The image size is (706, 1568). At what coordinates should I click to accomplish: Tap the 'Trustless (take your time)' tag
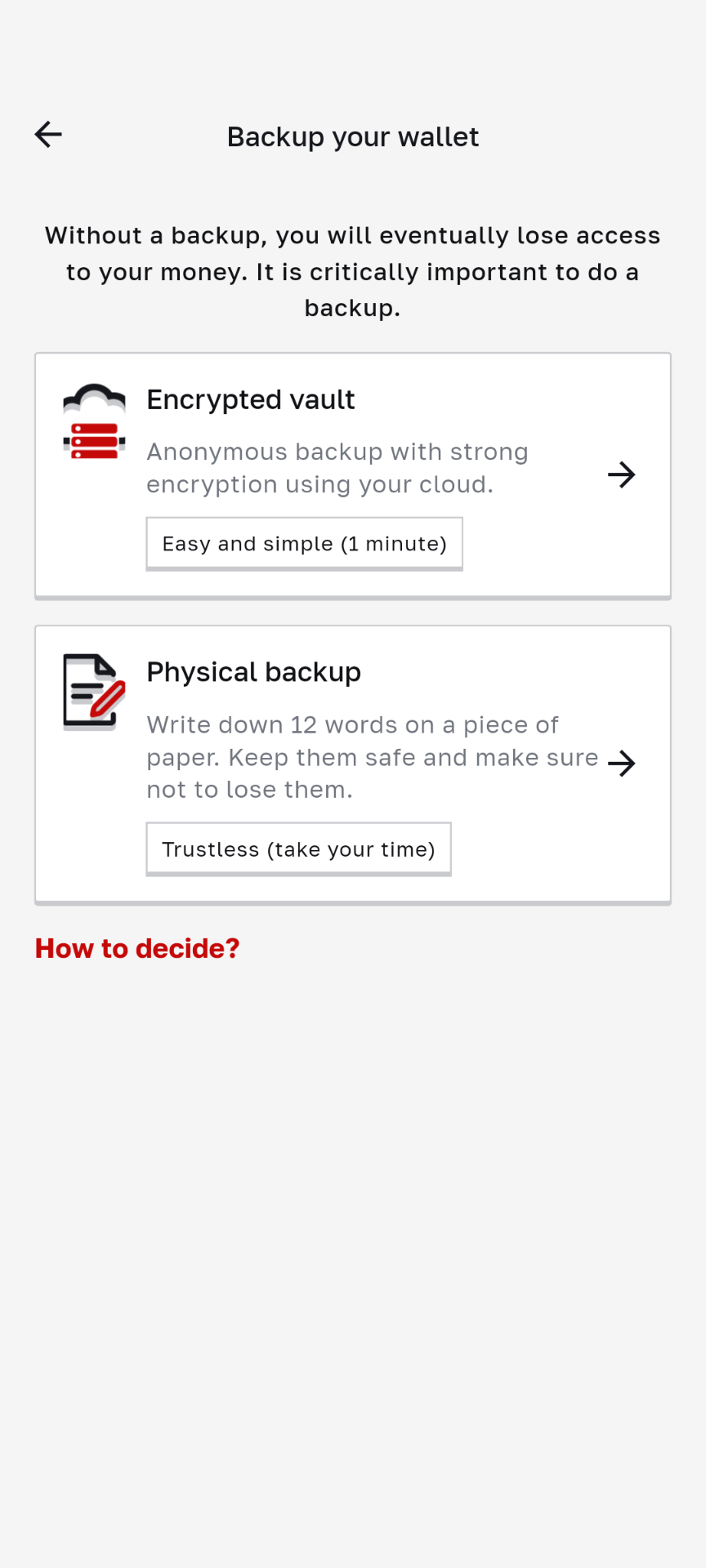[x=298, y=849]
